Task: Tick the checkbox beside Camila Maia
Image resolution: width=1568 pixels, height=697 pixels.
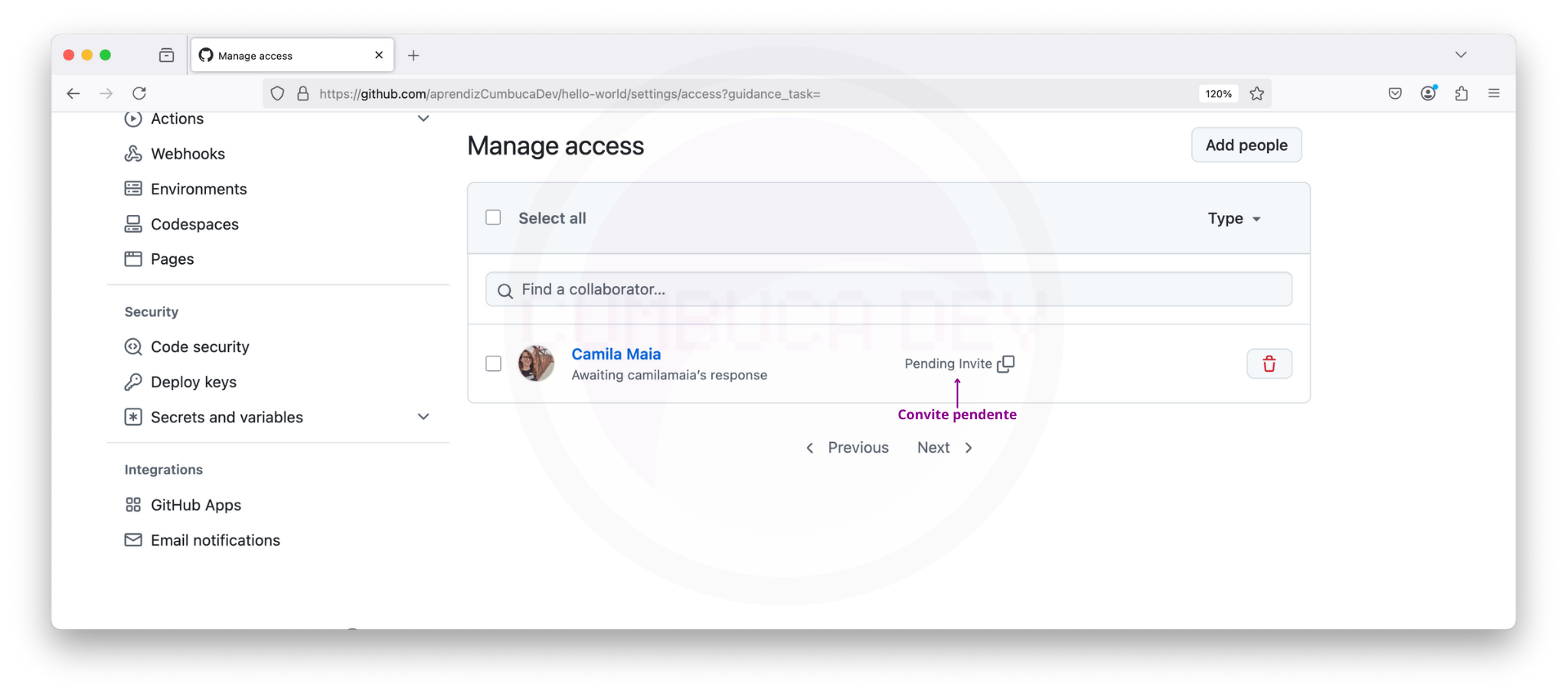Action: point(494,364)
